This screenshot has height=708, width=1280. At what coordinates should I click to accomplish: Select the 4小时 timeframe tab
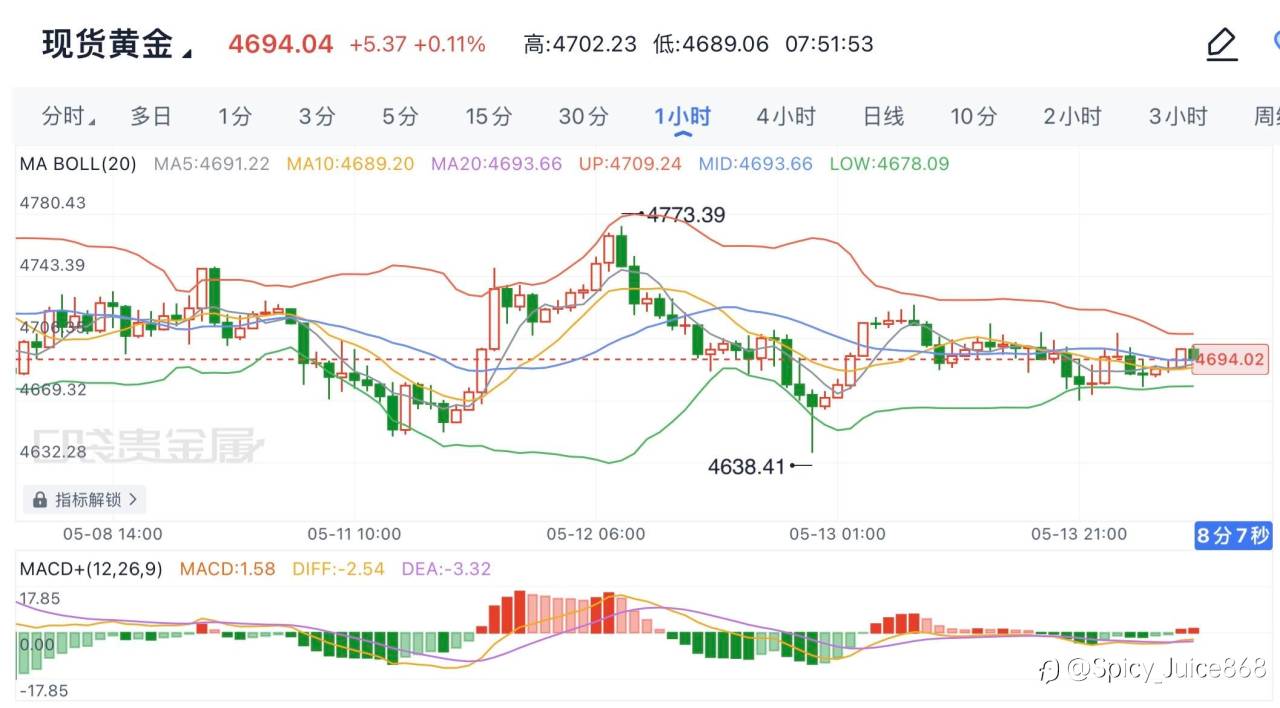[785, 117]
